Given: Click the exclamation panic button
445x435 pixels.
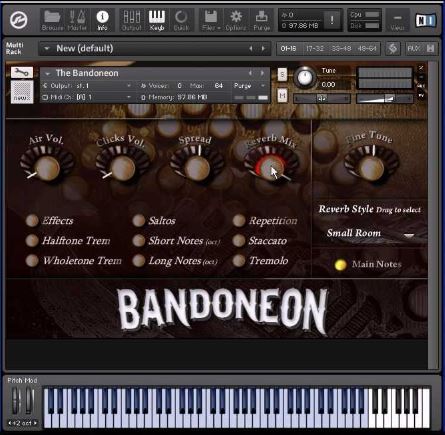Looking at the screenshot, I should coord(332,20).
